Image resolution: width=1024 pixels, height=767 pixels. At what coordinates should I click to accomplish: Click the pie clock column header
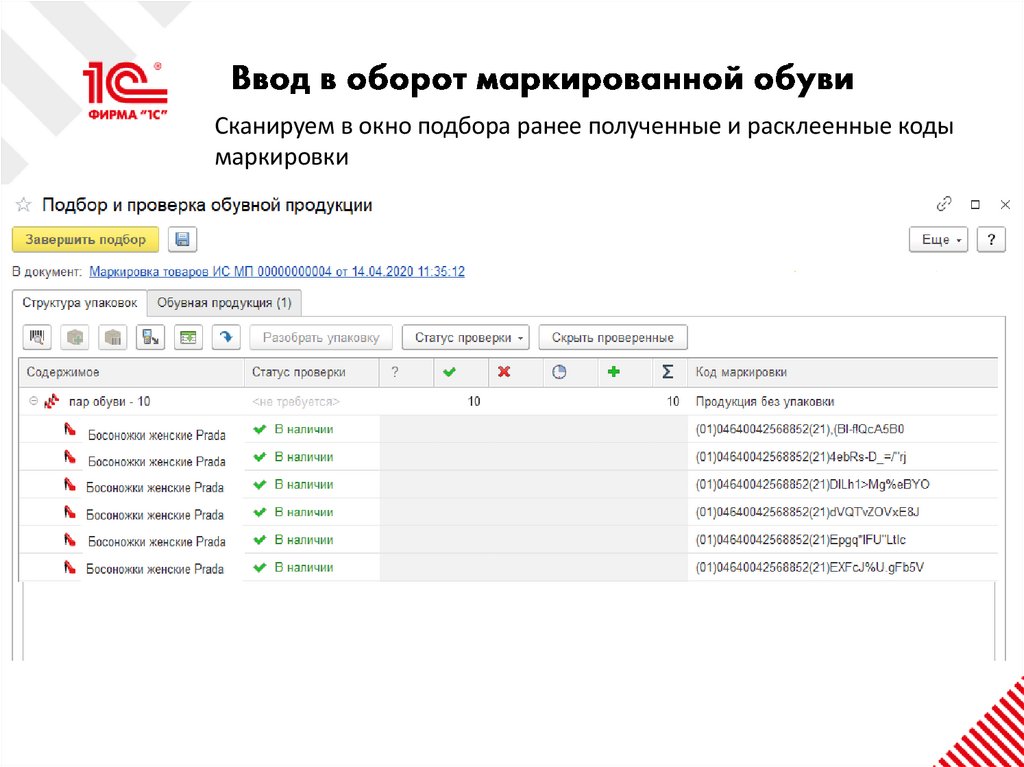click(559, 372)
